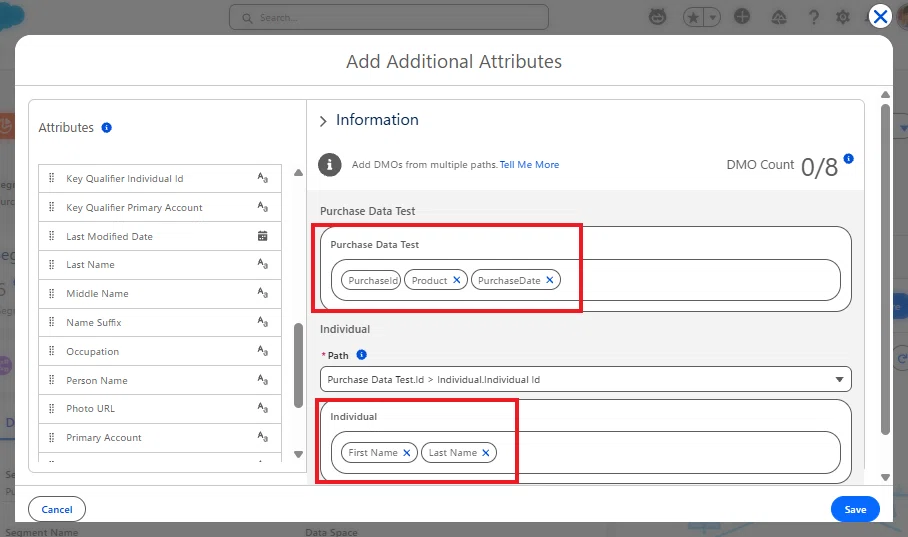
Task: Select Last Modified Date attribute
Action: coord(160,236)
